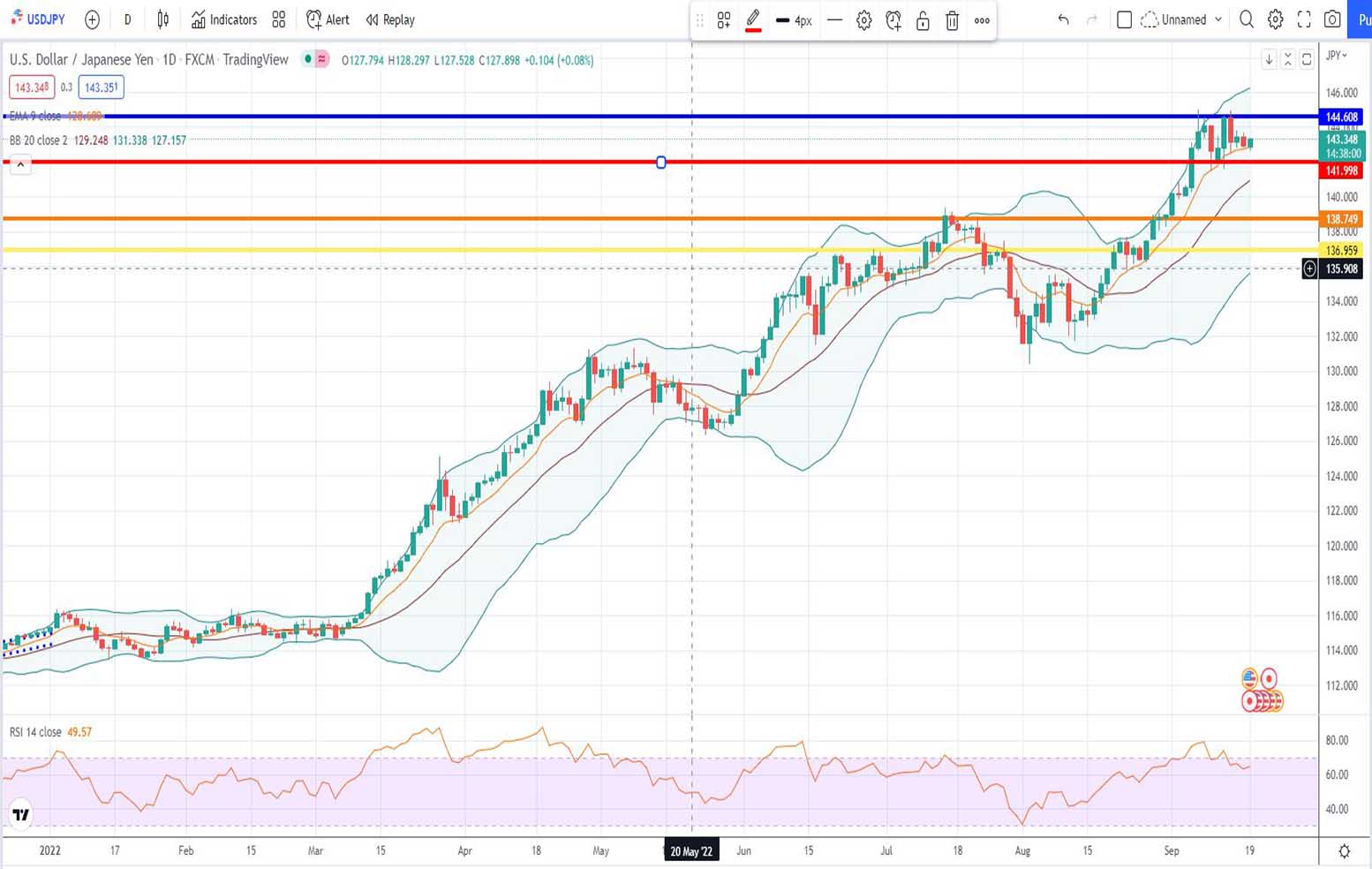Toggle the market status indicator pill

point(315,59)
